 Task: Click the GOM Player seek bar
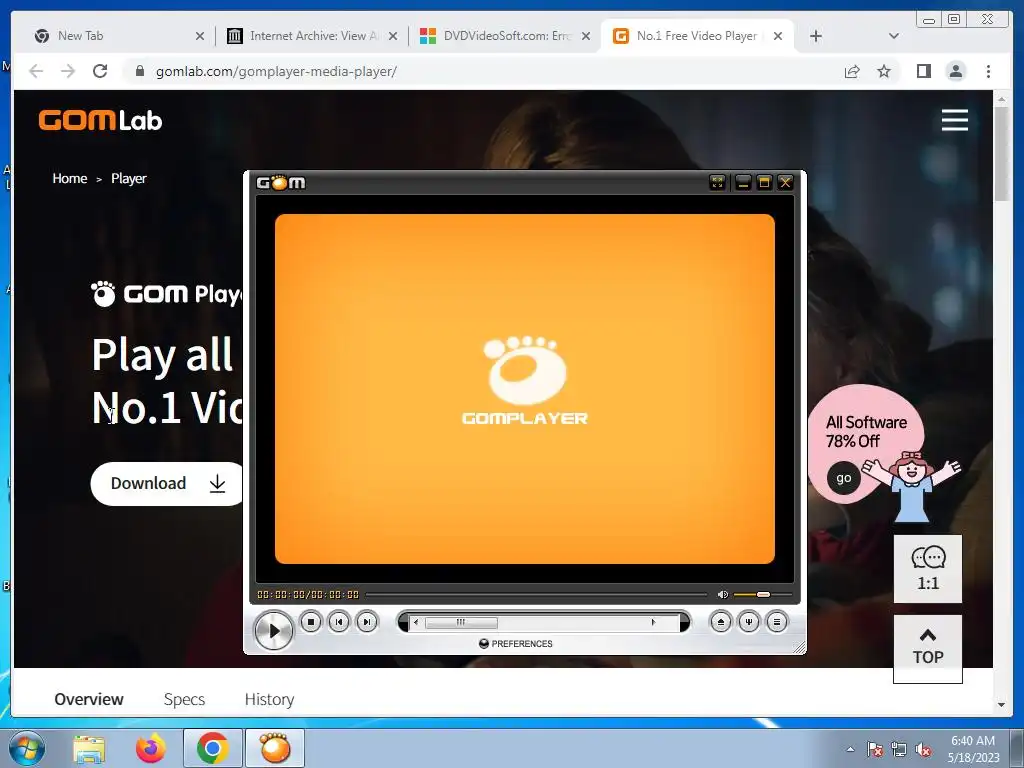(536, 594)
